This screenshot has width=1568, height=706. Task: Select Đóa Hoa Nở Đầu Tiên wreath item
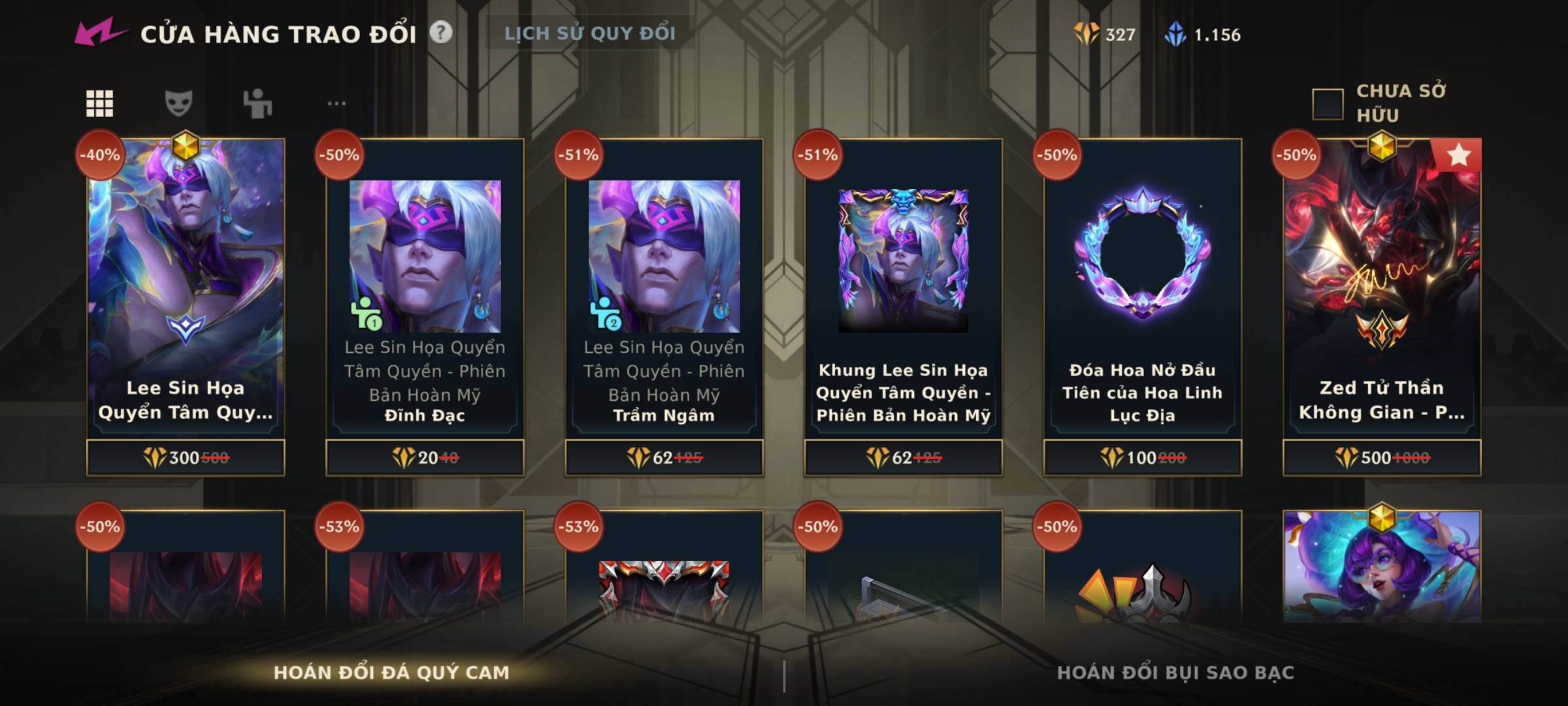click(x=1143, y=288)
